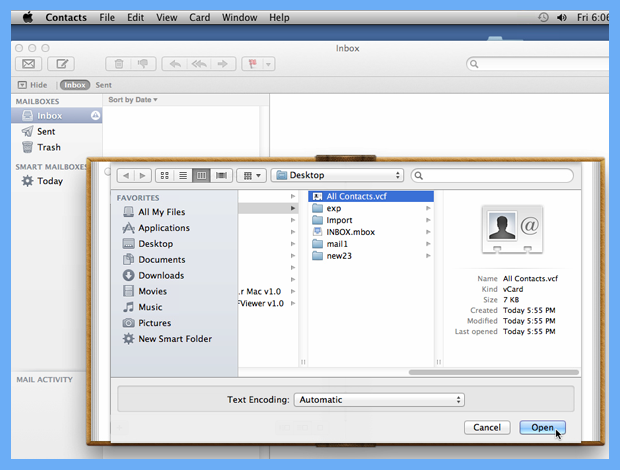Click the file dialog search field
Screen dimensions: 620x470
click(x=492, y=175)
